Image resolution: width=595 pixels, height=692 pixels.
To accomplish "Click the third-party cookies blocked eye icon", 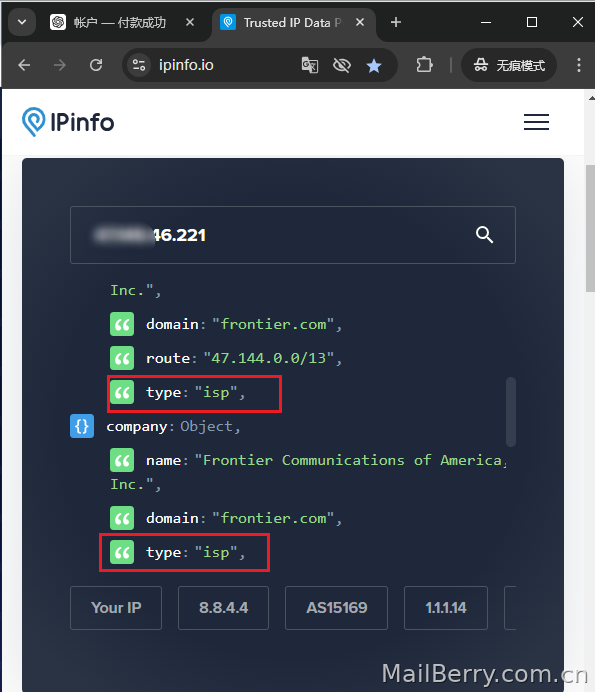I will tap(342, 65).
